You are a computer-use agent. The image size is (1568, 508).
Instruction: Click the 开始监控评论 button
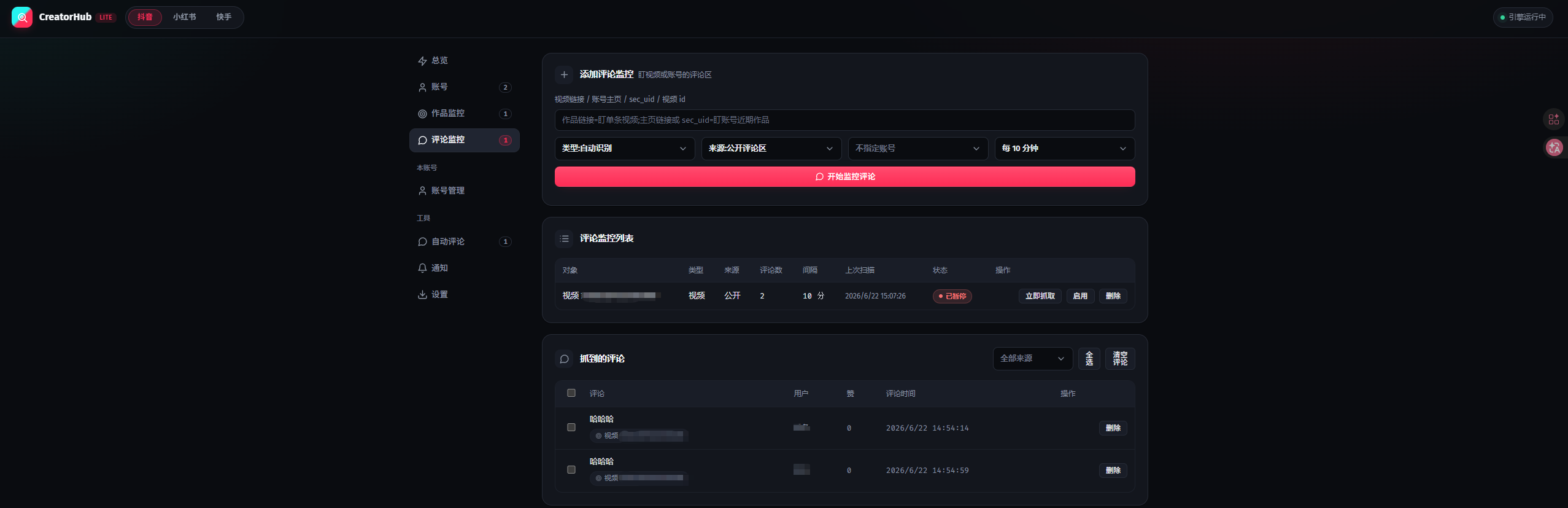844,177
